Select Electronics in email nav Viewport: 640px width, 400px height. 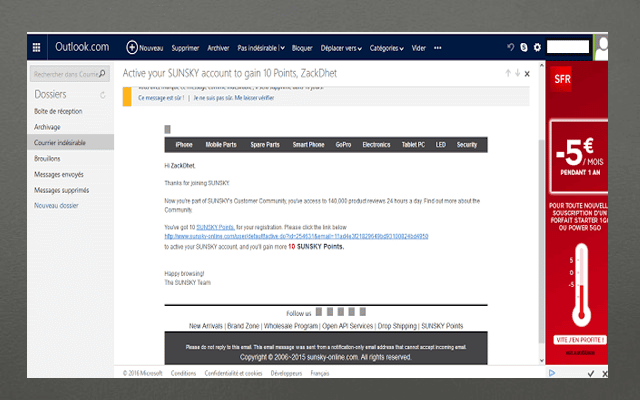coord(376,144)
